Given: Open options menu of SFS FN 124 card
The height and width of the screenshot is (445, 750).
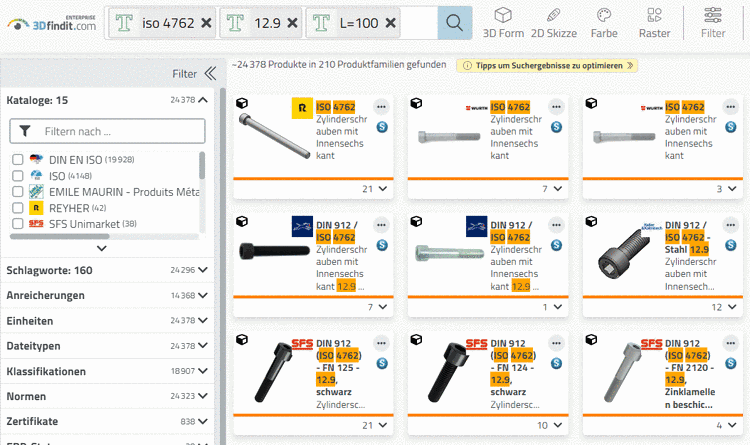Looking at the screenshot, I should pyautogui.click(x=556, y=343).
